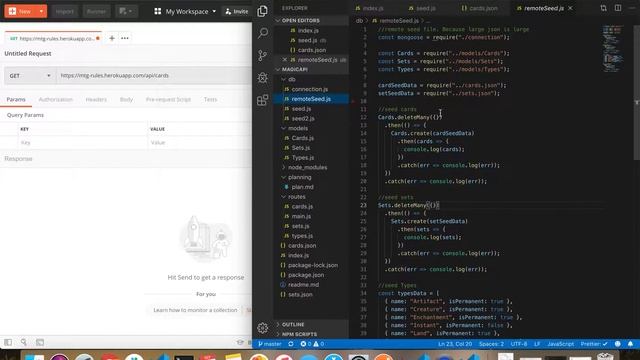Open plan.md in the file tree
The image size is (640, 360).
tap(302, 187)
